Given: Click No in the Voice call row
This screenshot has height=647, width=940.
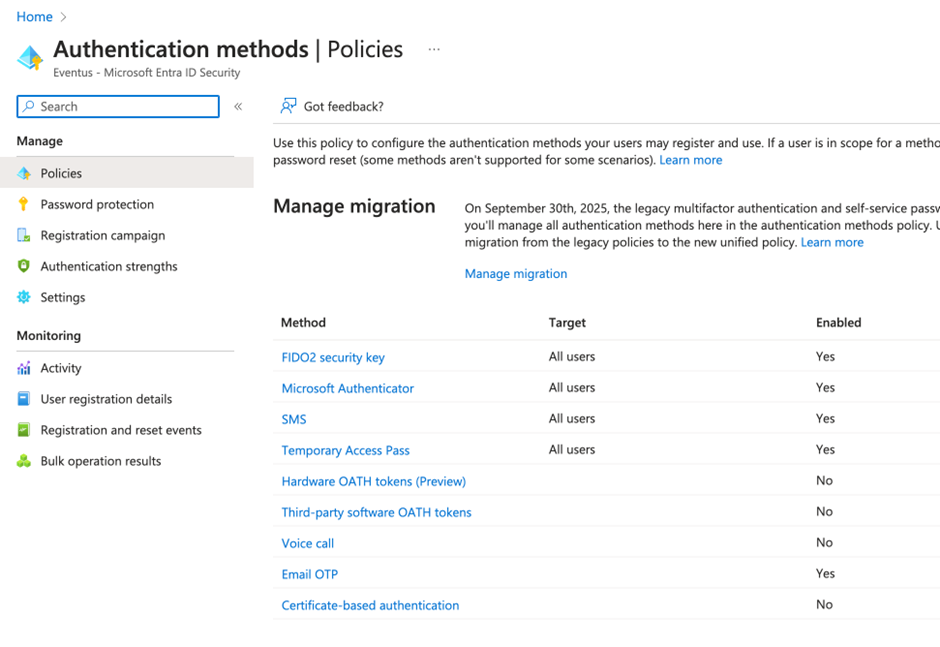Looking at the screenshot, I should coord(824,542).
